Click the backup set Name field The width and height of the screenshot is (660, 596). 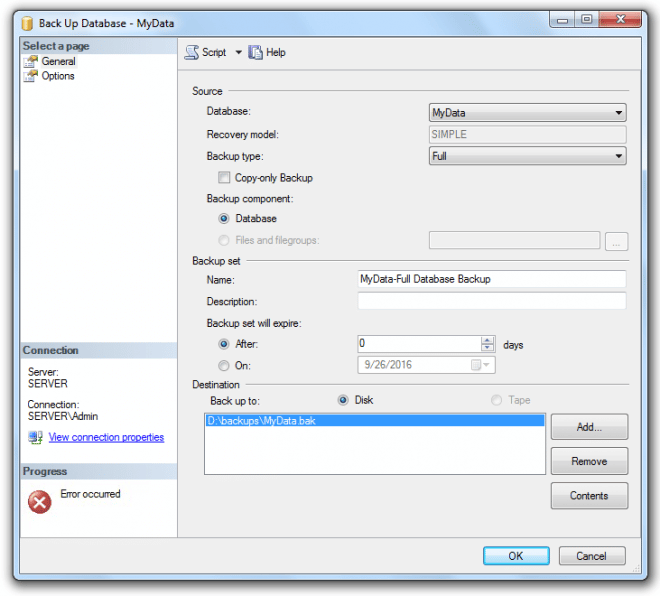tap(492, 279)
